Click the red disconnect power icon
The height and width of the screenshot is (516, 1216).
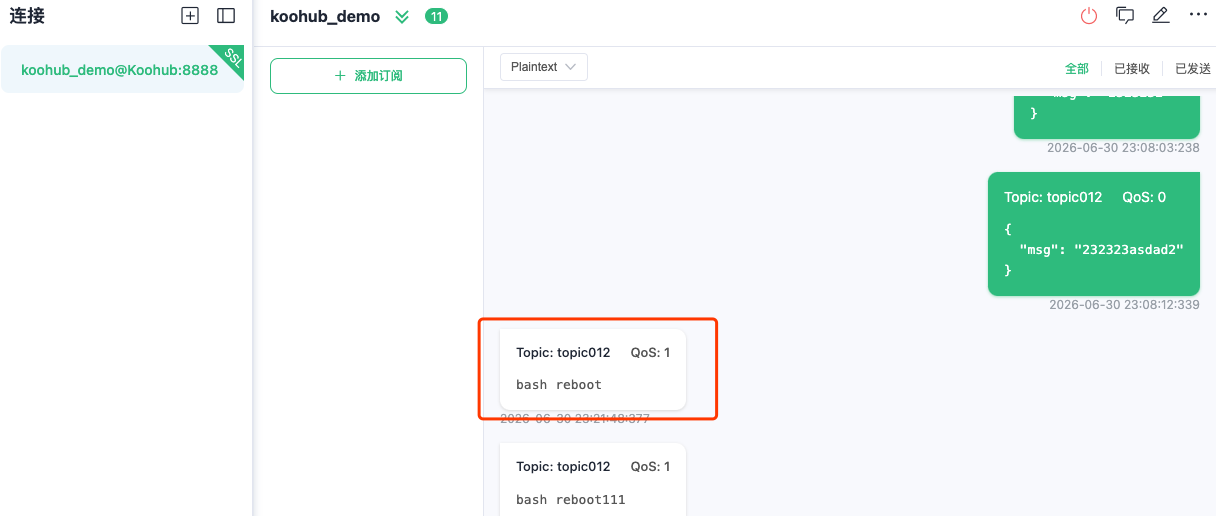point(1089,16)
